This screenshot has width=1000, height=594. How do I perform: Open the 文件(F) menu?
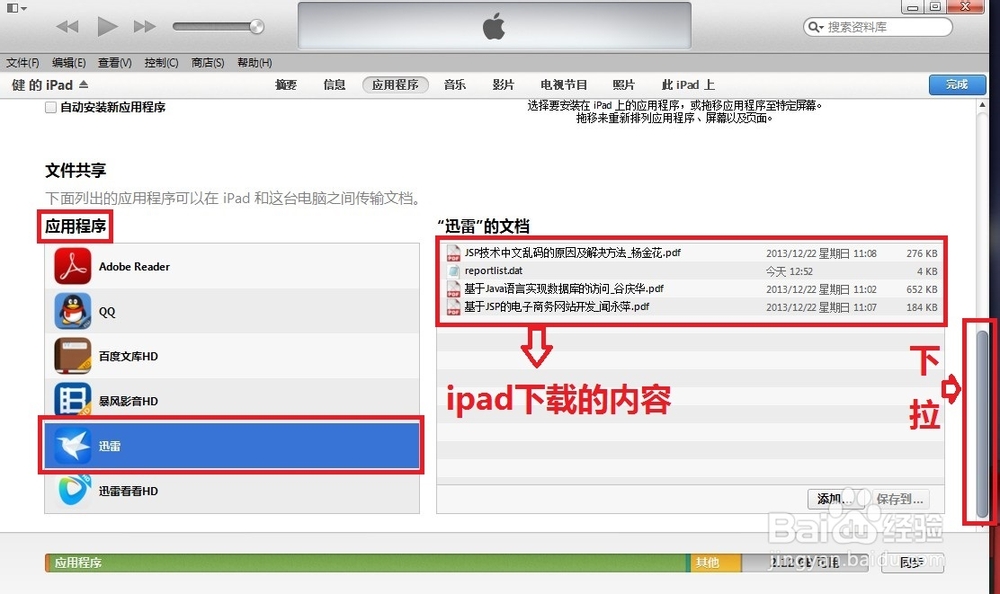click(22, 63)
